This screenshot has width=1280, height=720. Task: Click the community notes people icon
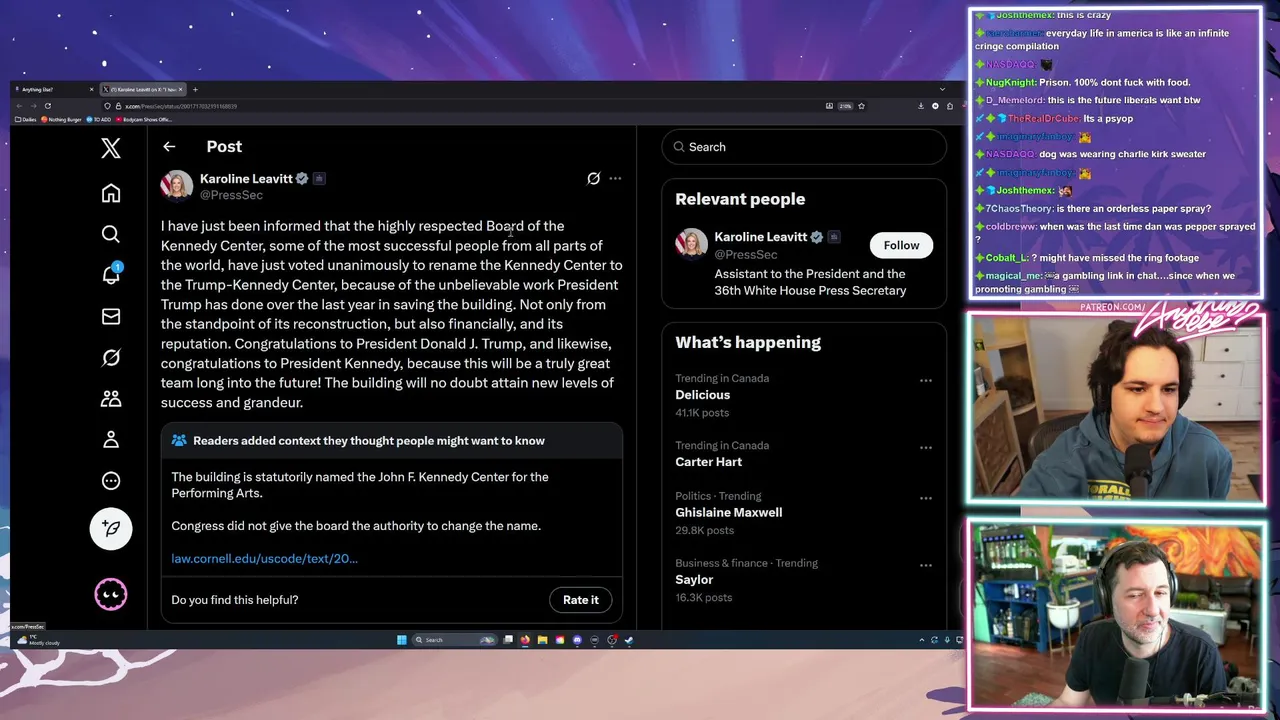coord(179,440)
